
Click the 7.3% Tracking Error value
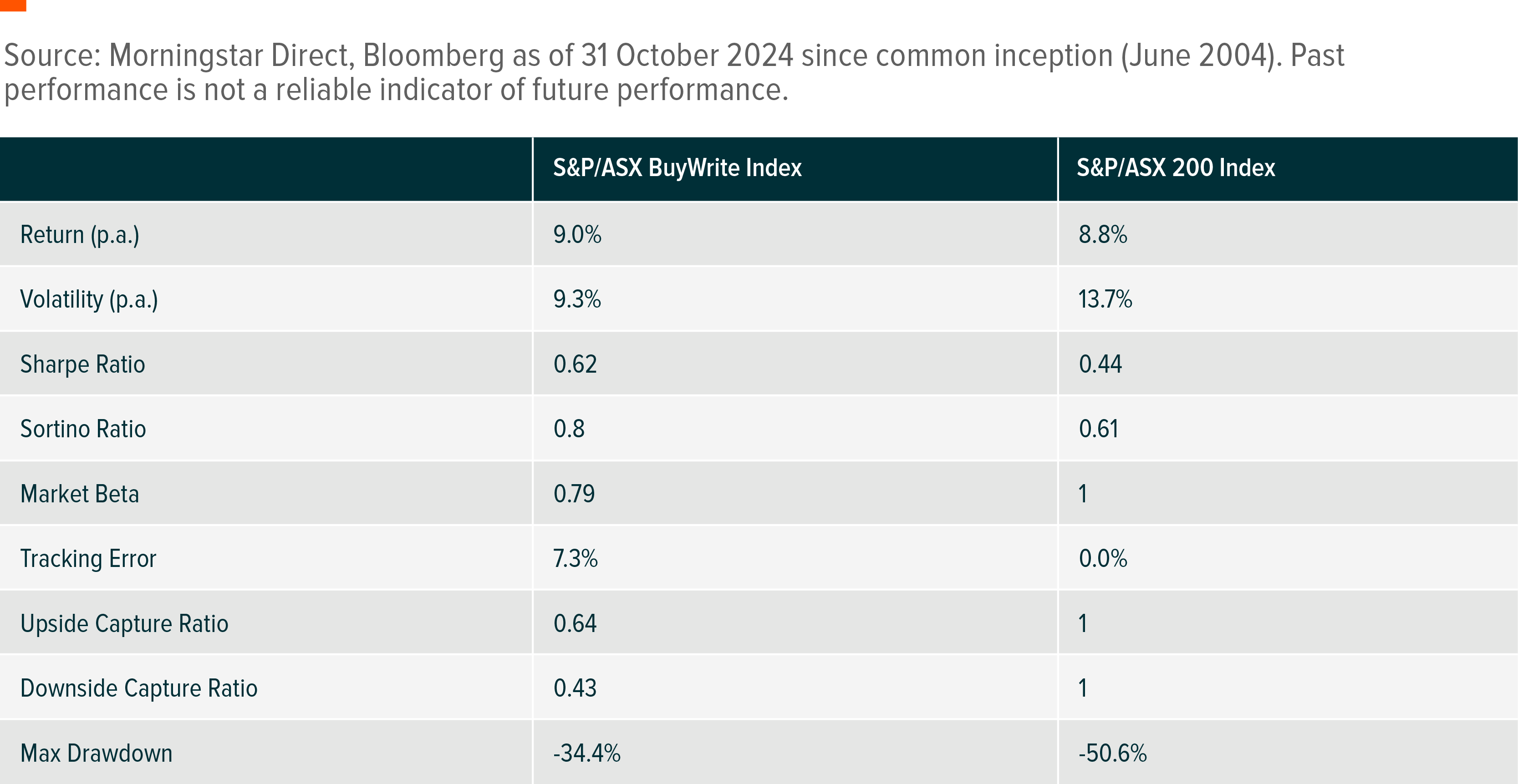575,558
